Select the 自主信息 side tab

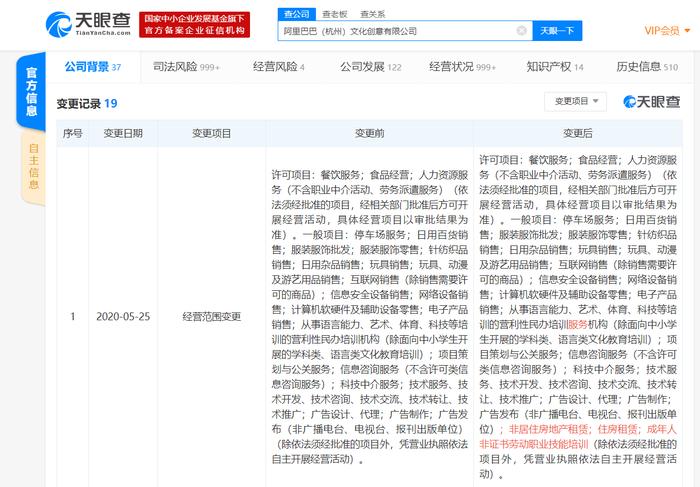point(33,167)
